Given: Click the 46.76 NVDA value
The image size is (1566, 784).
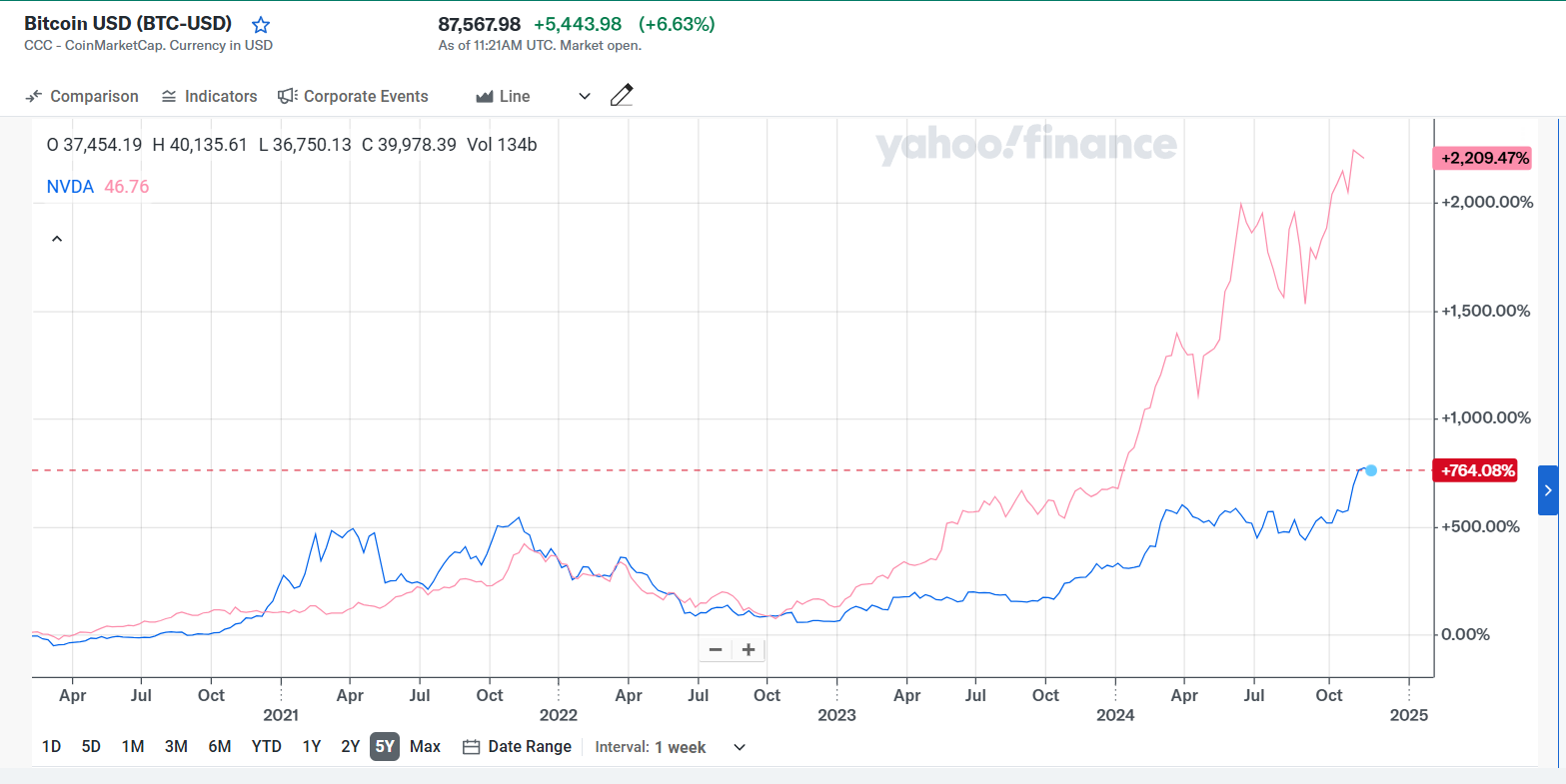Looking at the screenshot, I should (126, 186).
